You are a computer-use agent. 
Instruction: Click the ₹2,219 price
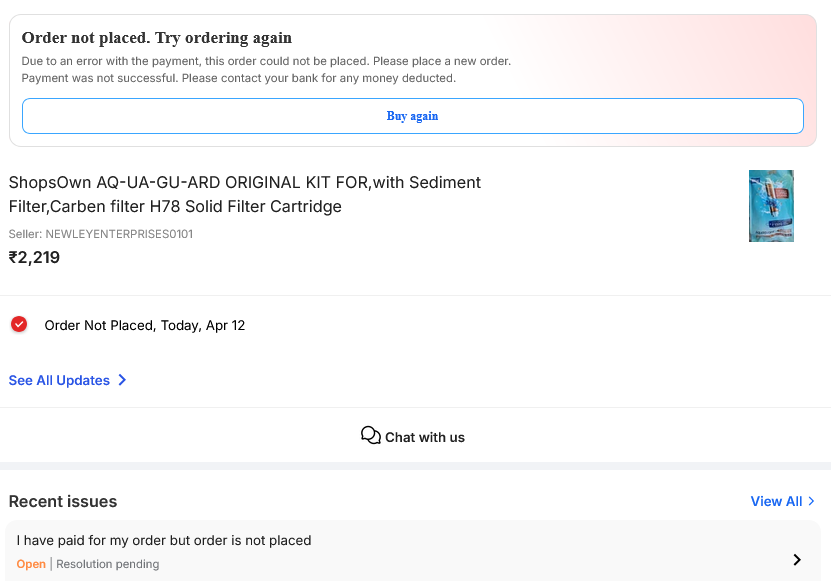pyautogui.click(x=34, y=258)
